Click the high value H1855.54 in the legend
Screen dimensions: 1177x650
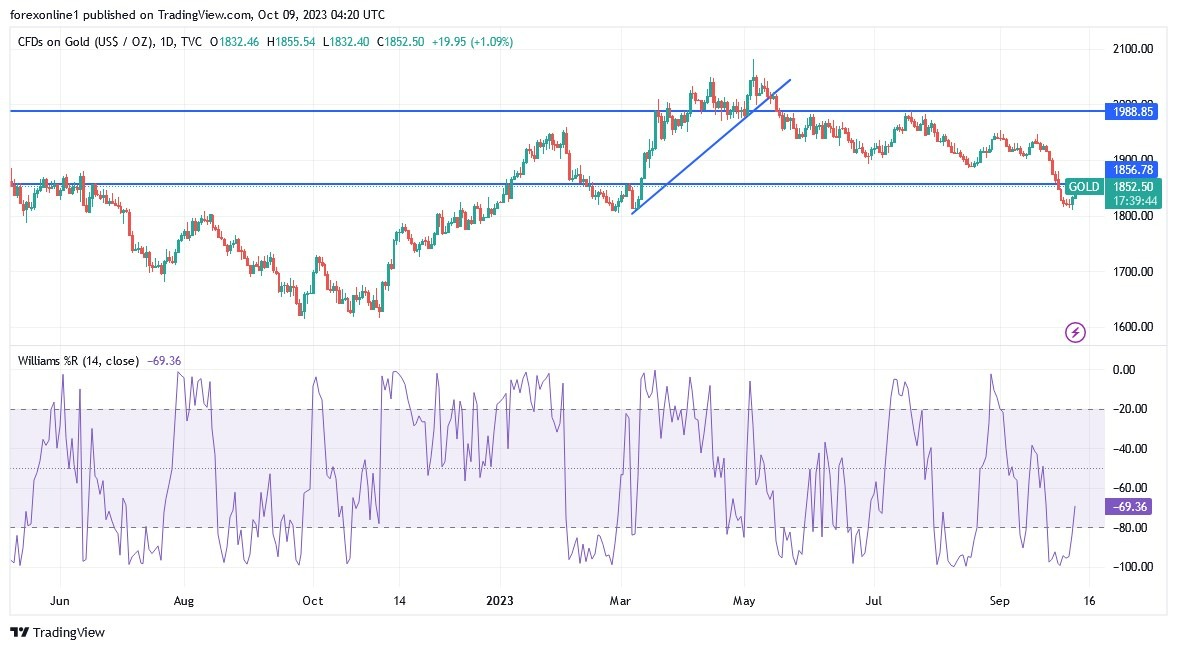(x=291, y=42)
